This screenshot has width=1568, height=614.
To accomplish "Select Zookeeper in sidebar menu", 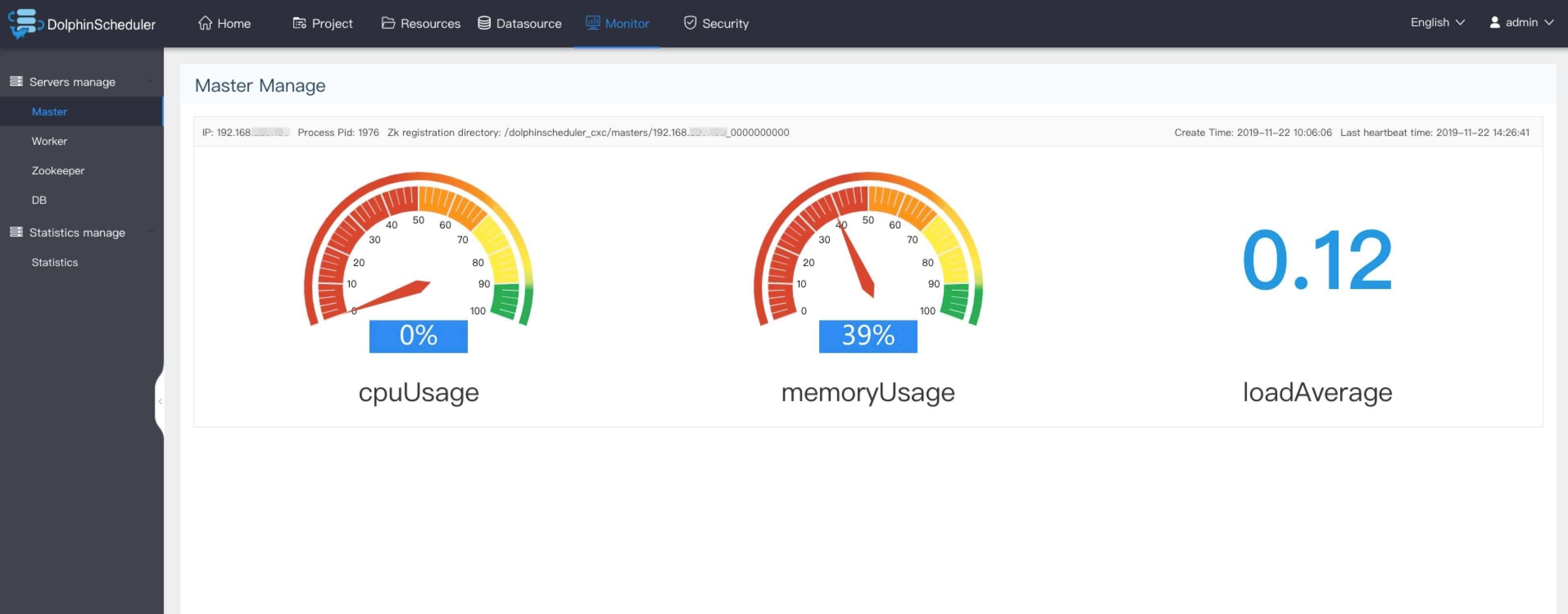I will click(x=58, y=170).
